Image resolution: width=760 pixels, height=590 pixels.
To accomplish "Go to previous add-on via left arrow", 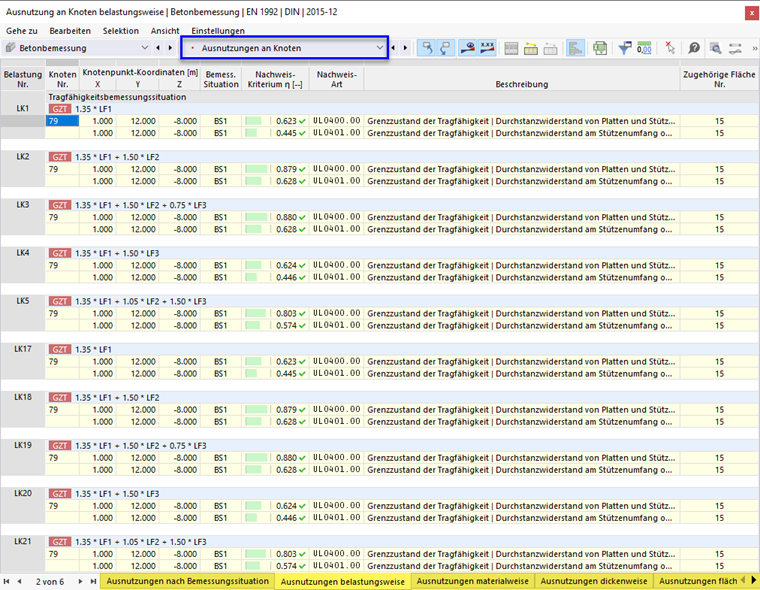I will pos(158,48).
